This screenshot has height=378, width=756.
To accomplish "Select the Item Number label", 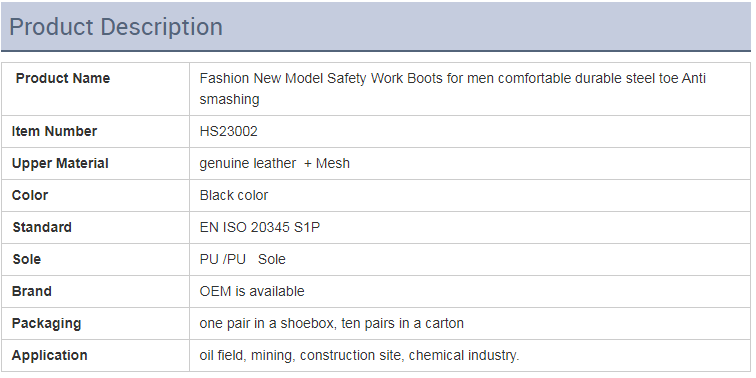I will pos(54,131).
